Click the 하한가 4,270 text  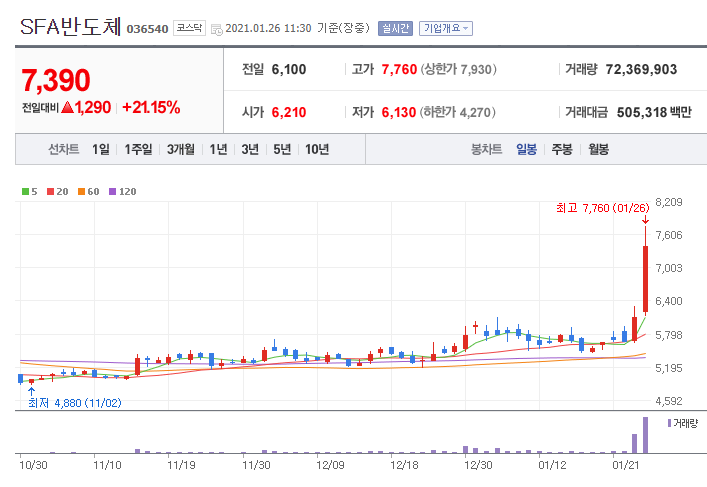pos(458,112)
